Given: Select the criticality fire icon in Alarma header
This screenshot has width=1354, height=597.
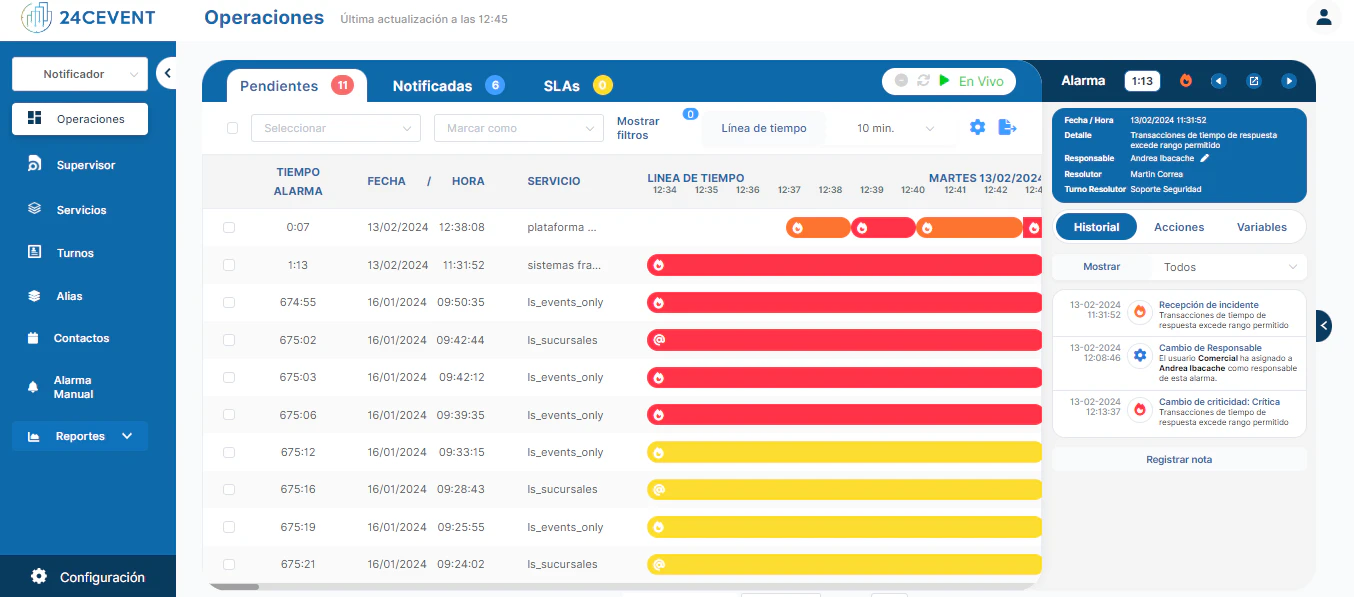Looking at the screenshot, I should click(x=1186, y=80).
